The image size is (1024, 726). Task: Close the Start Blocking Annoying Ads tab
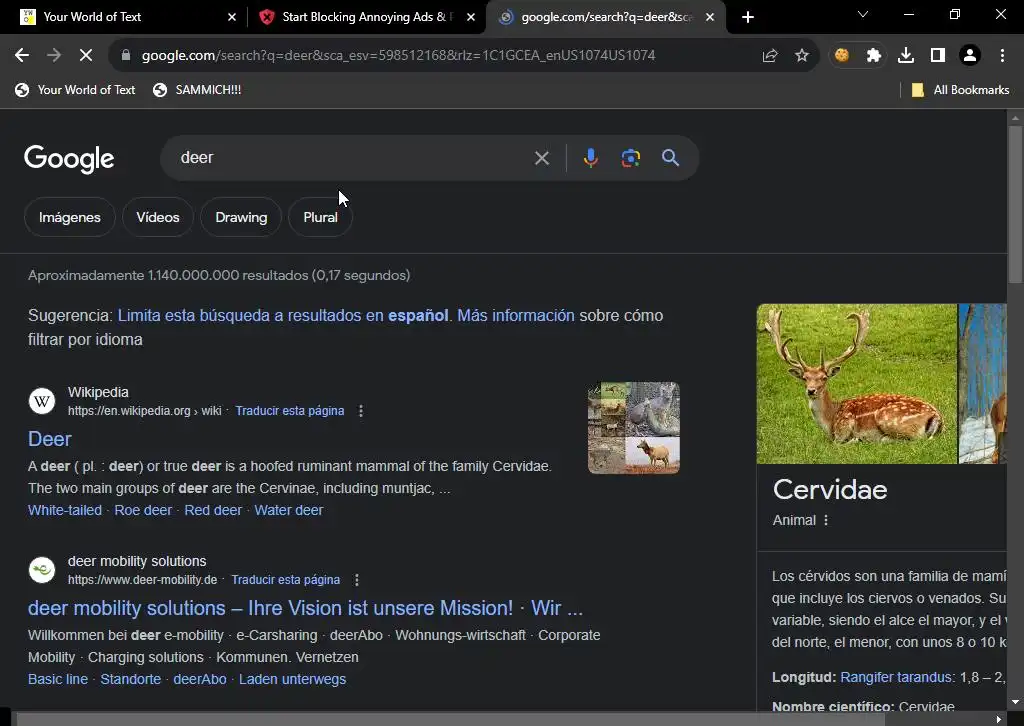471,17
